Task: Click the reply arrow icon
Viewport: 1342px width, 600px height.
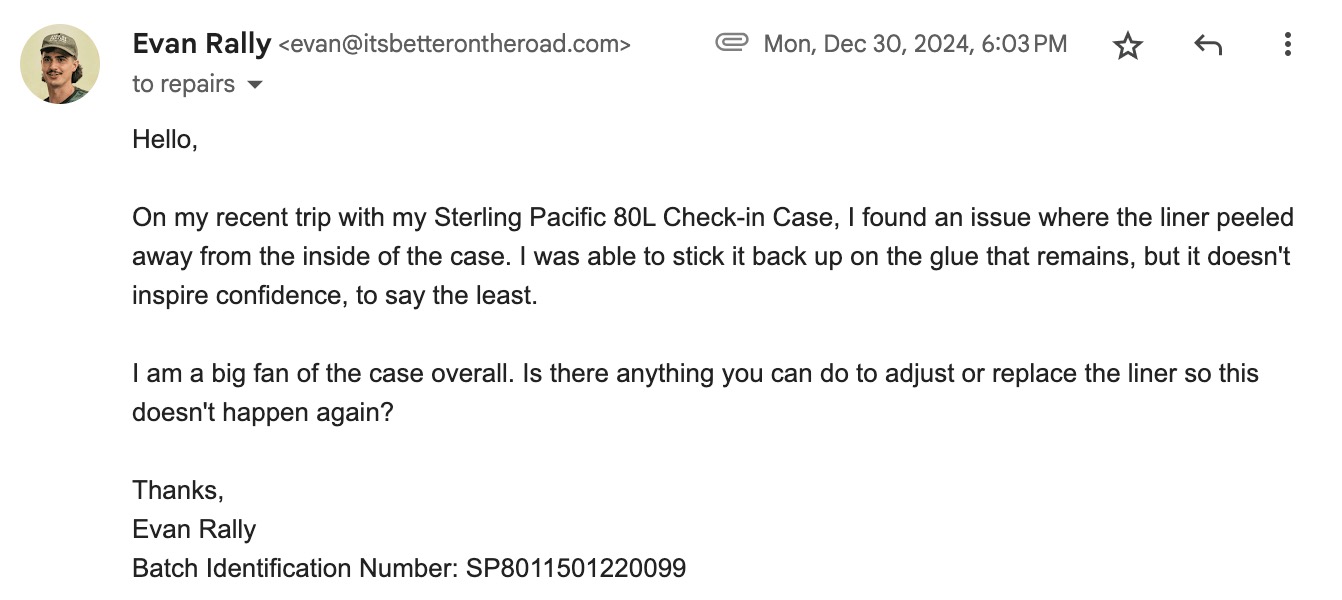Action: point(1208,45)
